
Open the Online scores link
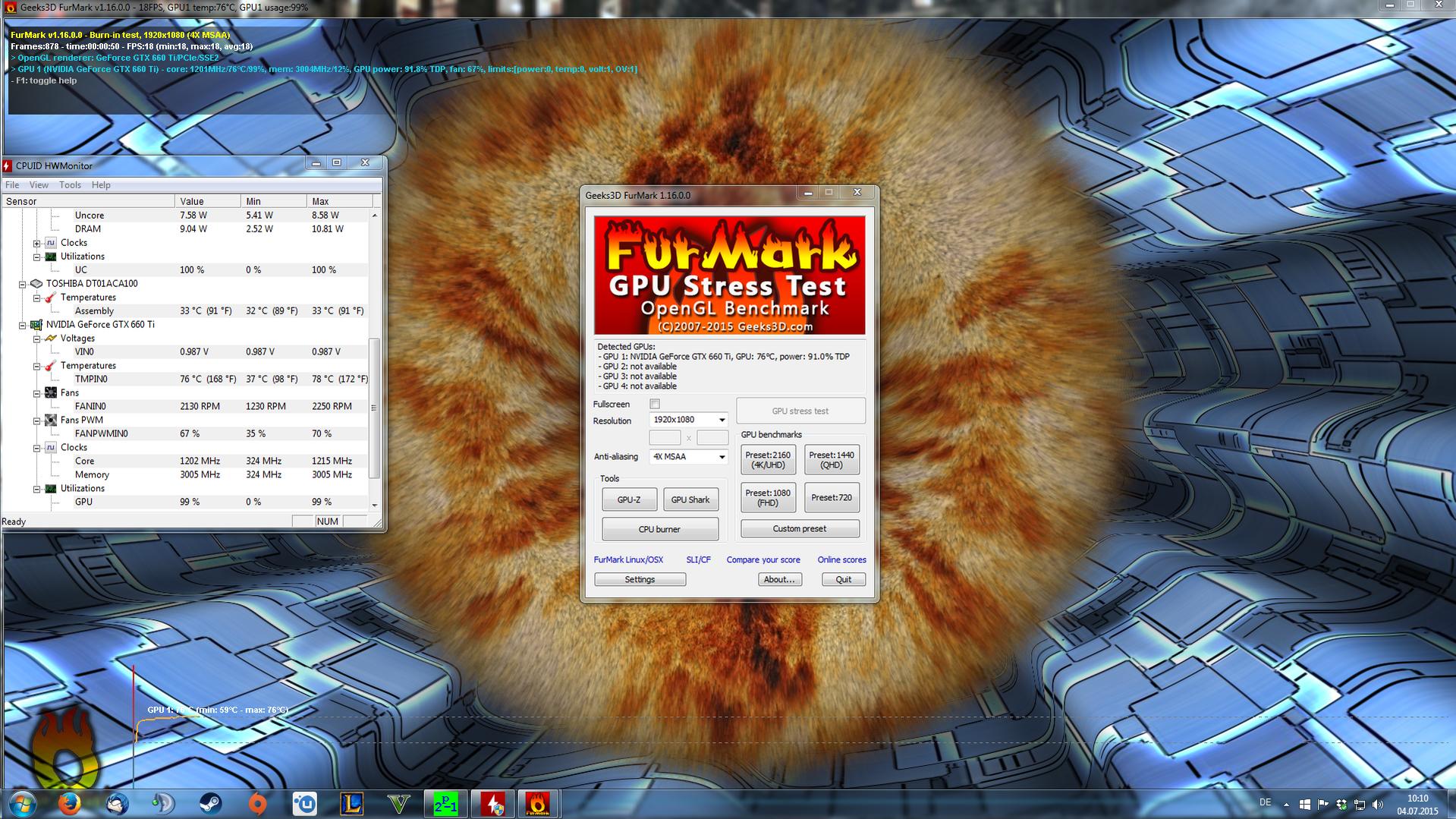click(841, 559)
